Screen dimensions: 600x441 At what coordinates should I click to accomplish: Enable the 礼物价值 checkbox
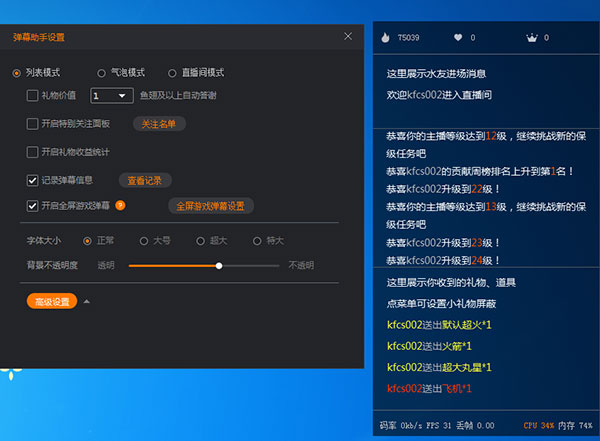pos(32,96)
